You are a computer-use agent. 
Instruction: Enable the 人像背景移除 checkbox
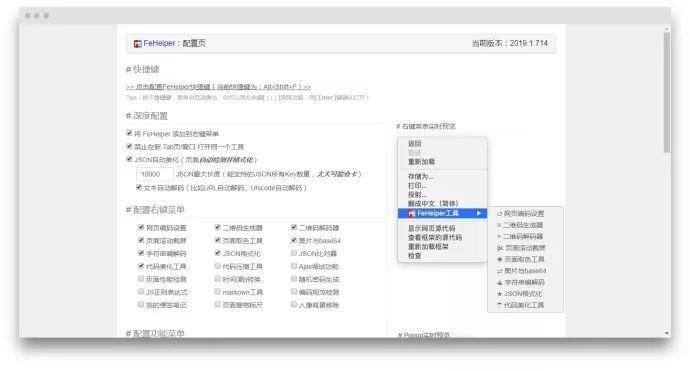(x=294, y=304)
